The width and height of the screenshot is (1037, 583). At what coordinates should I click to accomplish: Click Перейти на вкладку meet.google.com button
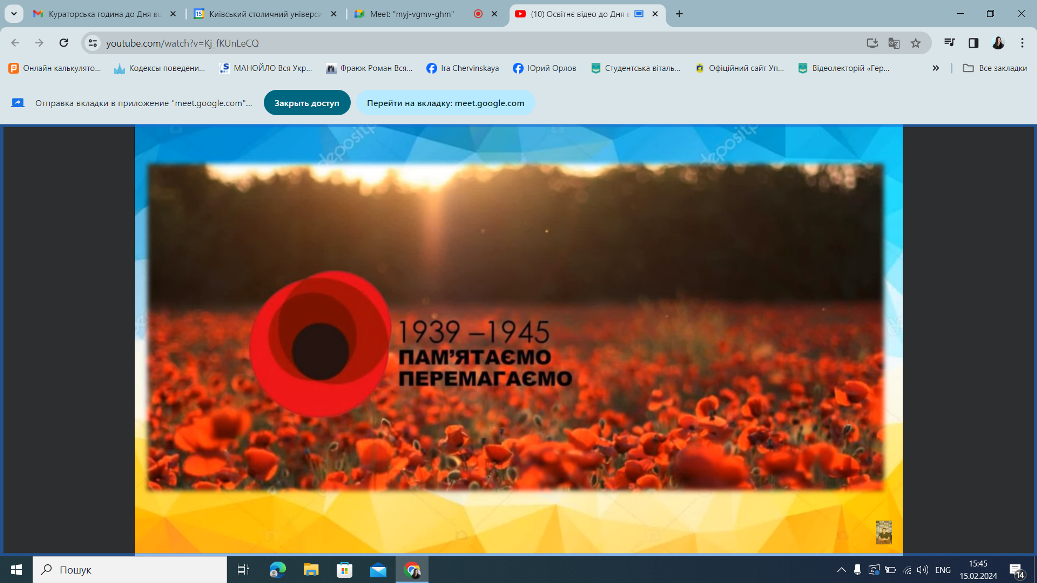point(445,102)
